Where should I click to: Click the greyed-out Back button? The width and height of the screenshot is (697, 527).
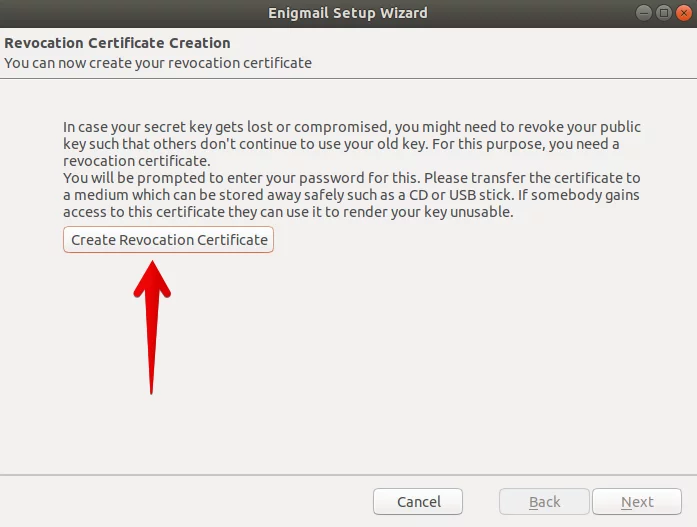[545, 502]
